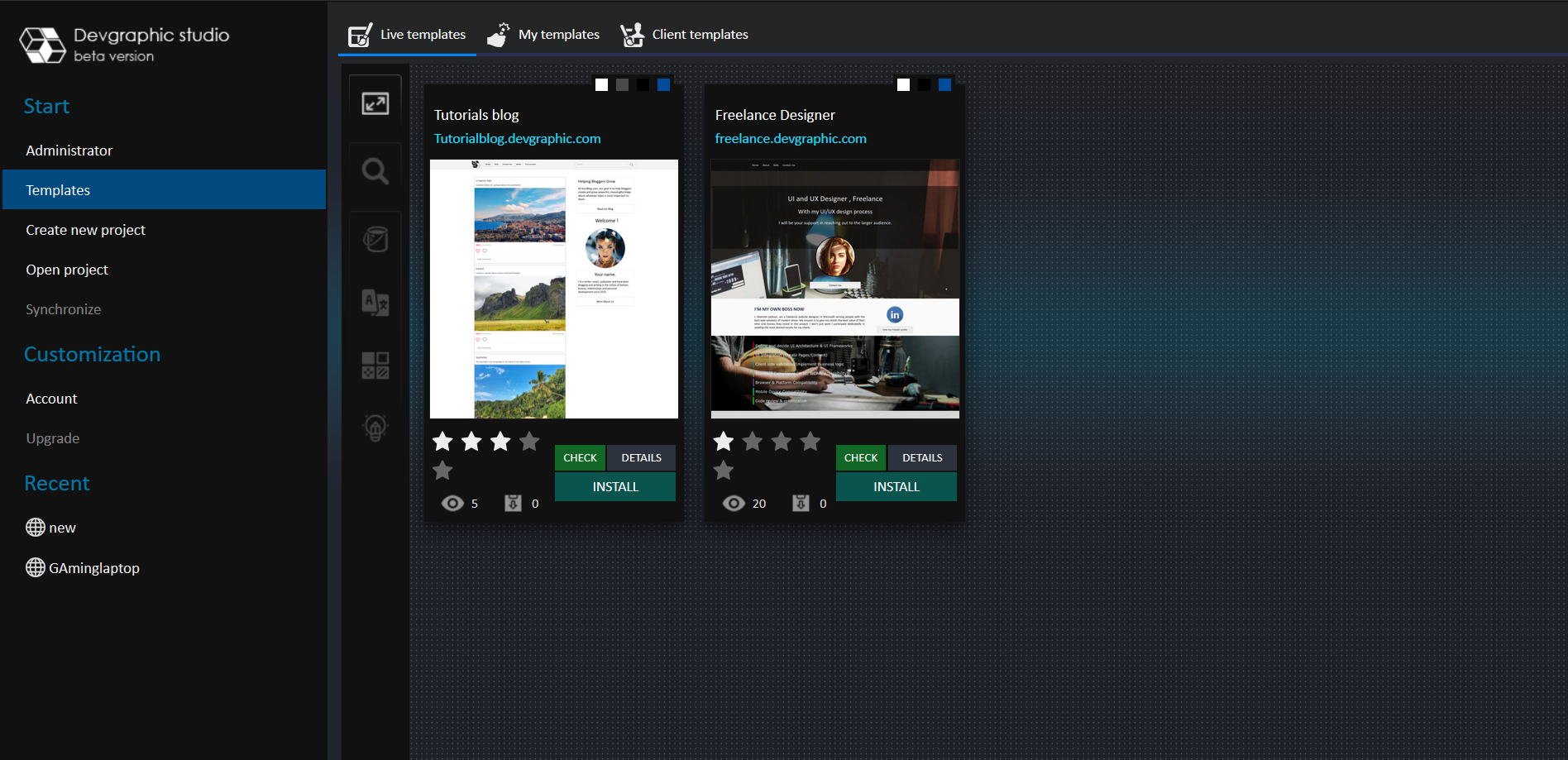The width and height of the screenshot is (1568, 760).
Task: Click the Live templates tab icon
Action: [360, 35]
